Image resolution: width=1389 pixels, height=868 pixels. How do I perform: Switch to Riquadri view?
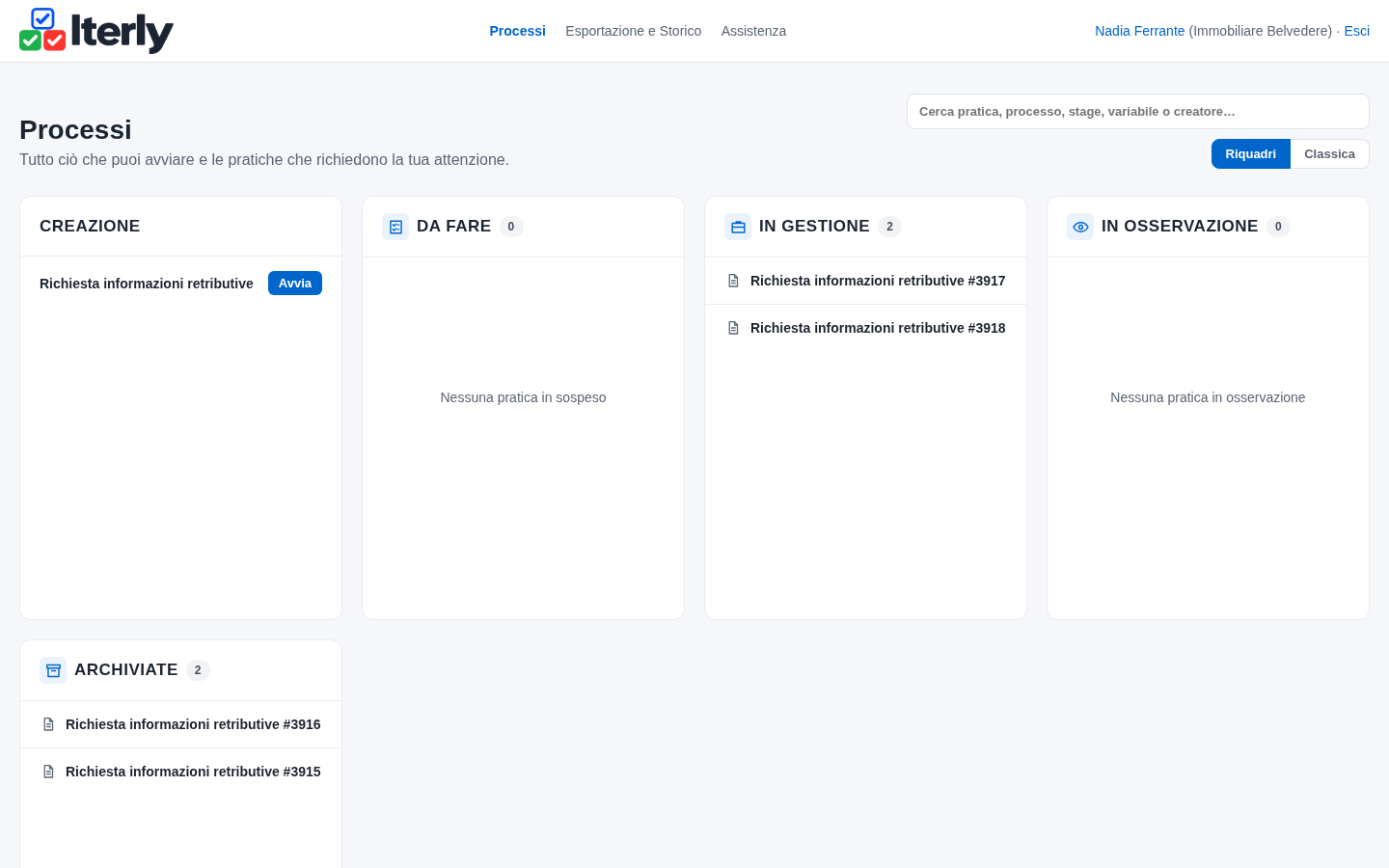coord(1250,154)
